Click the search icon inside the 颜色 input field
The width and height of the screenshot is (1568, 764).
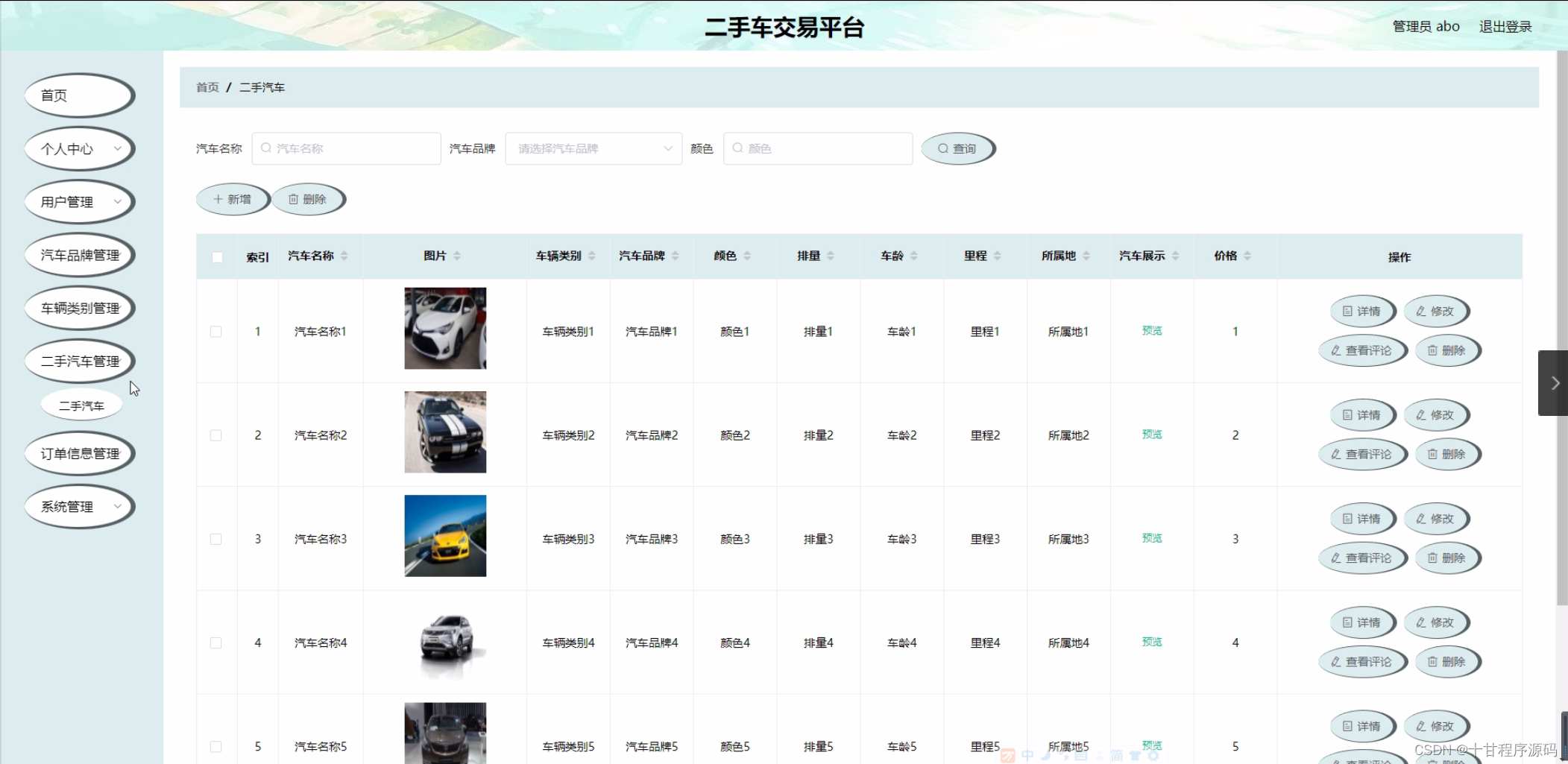click(737, 148)
